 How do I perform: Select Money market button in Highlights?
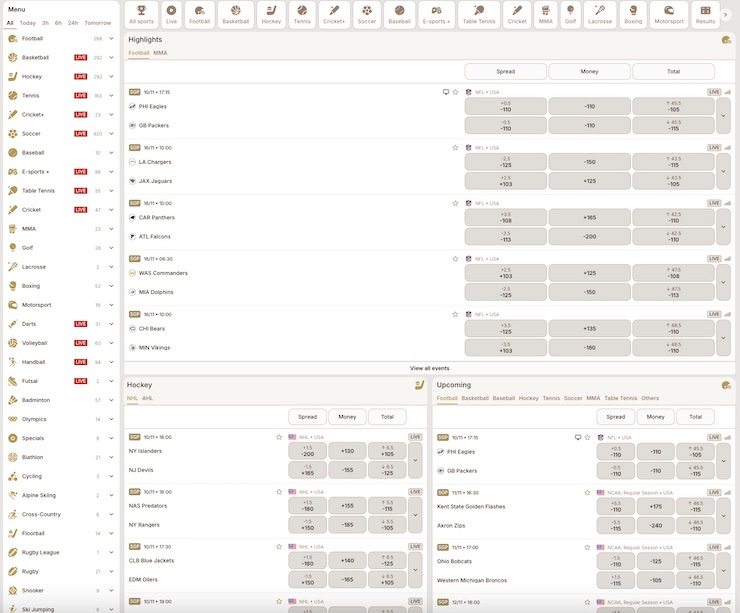point(589,71)
